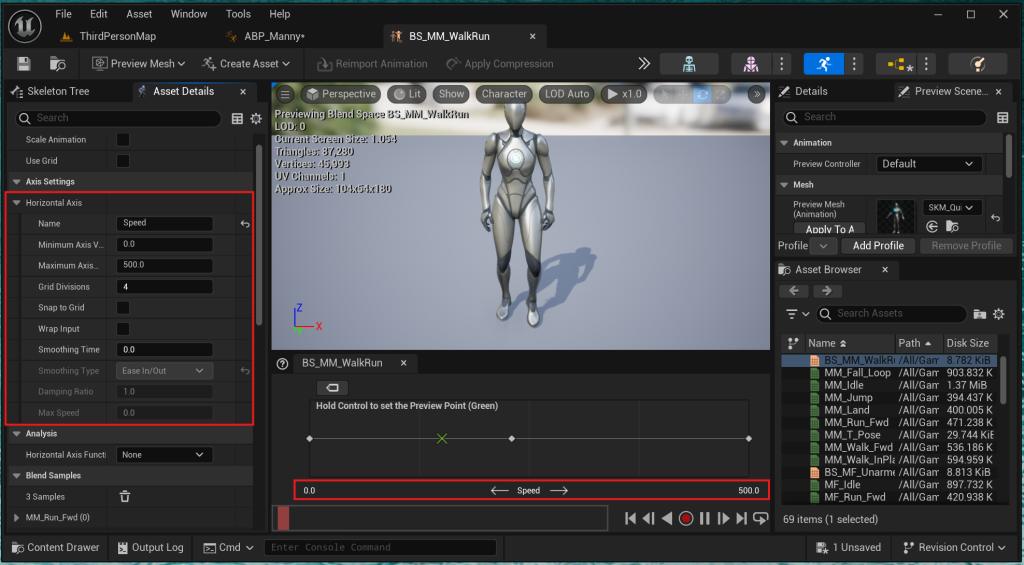Jump to animation start
The width and height of the screenshot is (1024, 565).
(x=630, y=518)
